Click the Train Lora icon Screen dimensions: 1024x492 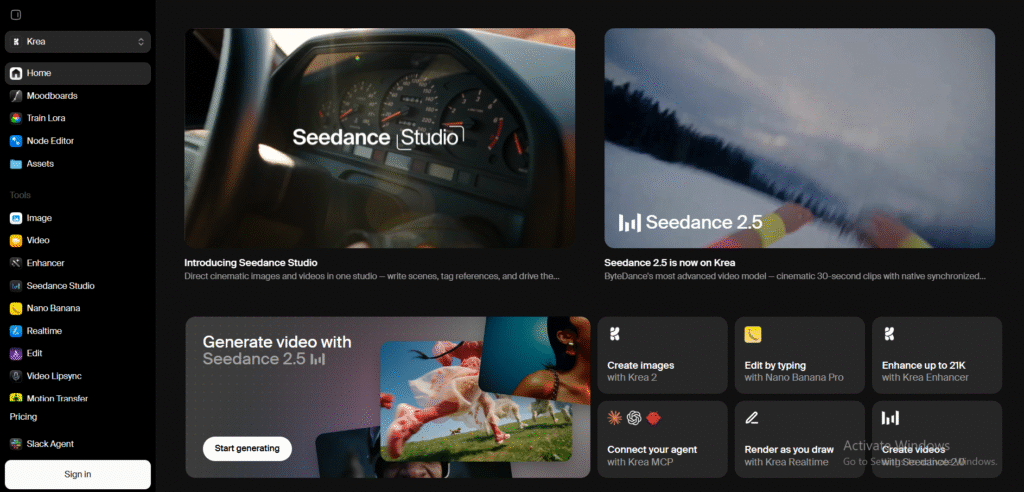pos(16,118)
